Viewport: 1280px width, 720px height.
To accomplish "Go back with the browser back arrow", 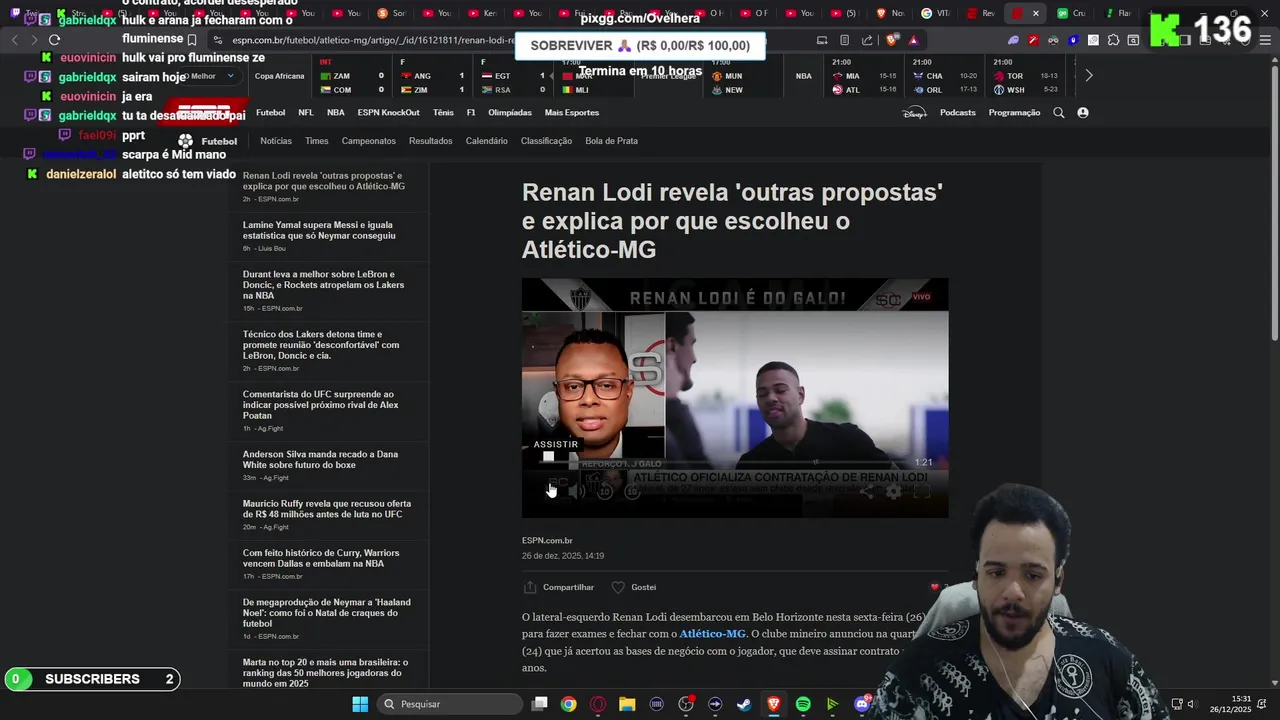I will 15,40.
